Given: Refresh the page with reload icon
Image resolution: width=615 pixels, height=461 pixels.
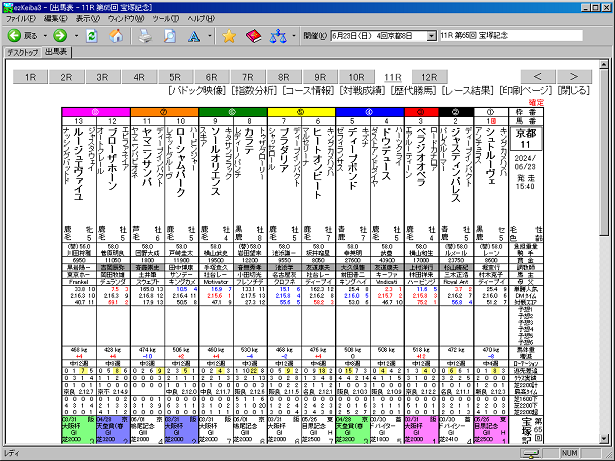Looking at the screenshot, I should pos(92,36).
